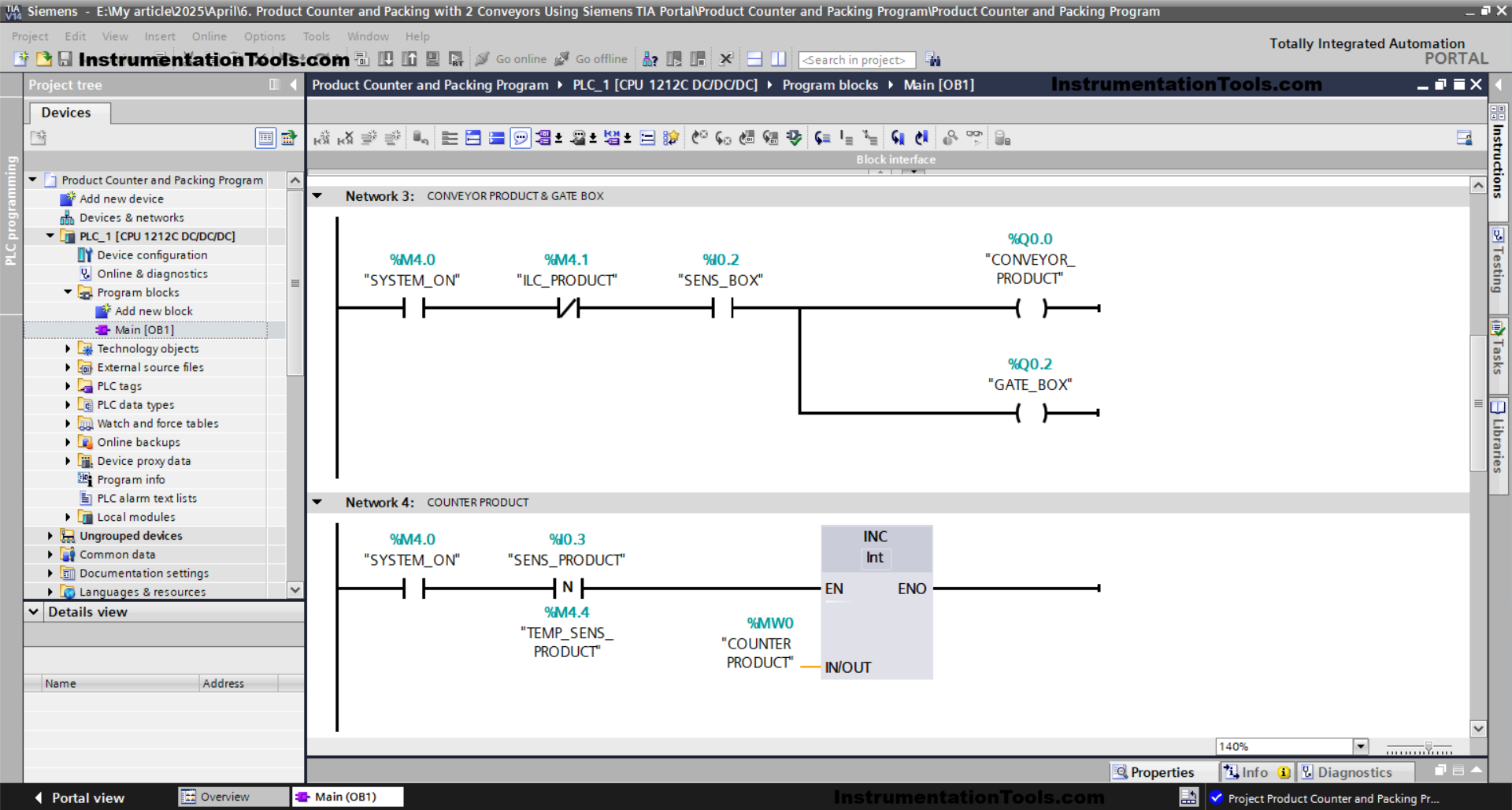Image resolution: width=1512 pixels, height=810 pixels.
Task: Click the Monitoring glasses icon in editor toolbar
Action: click(x=974, y=138)
